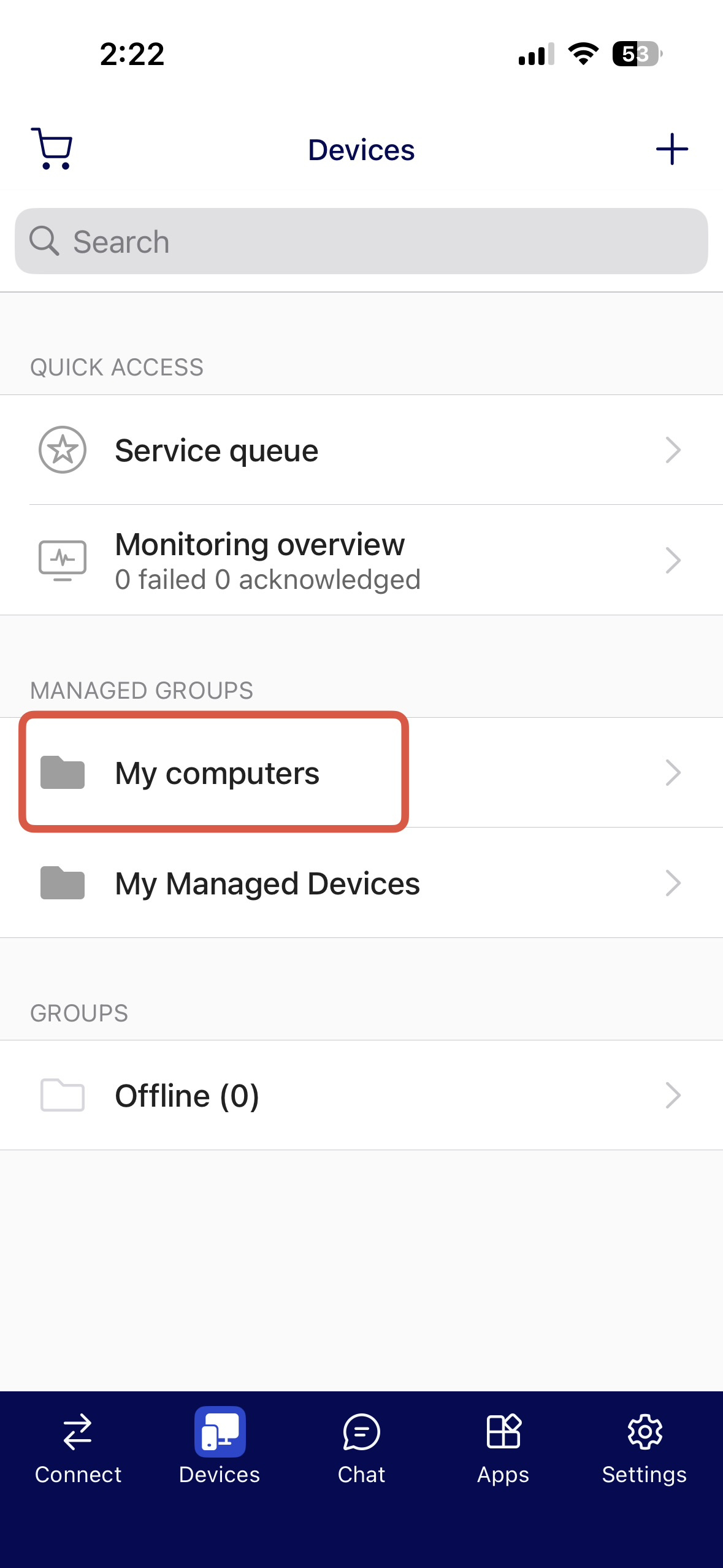Viewport: 723px width, 1568px height.
Task: Click the Monitoring overview monitor icon
Action: [x=63, y=560]
